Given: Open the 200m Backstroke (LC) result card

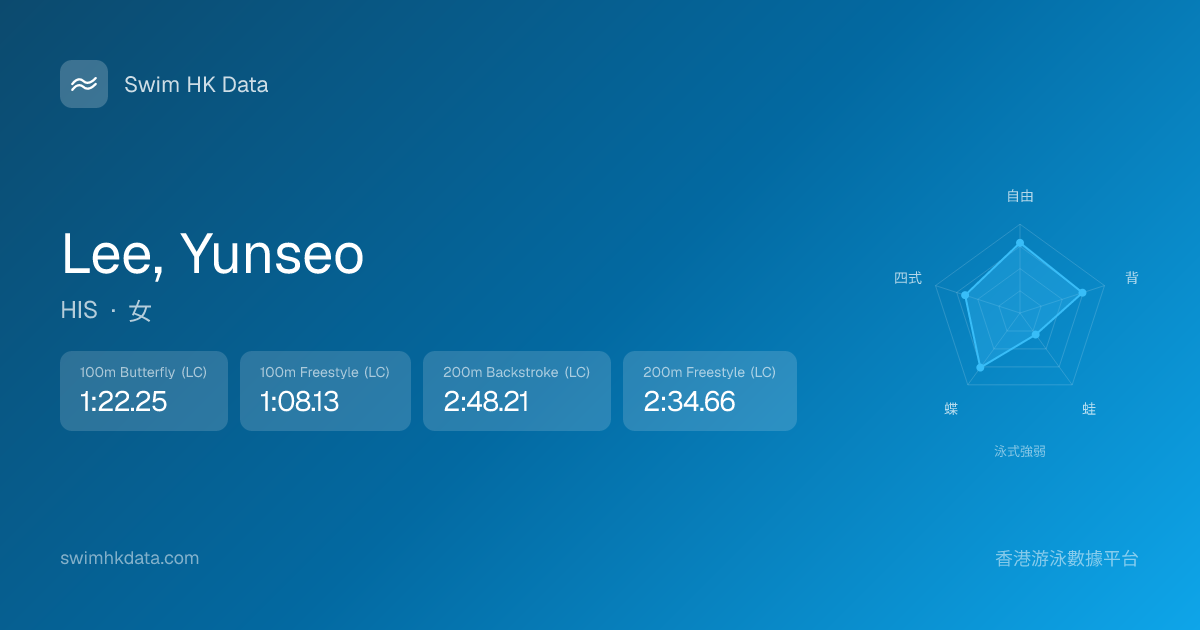Looking at the screenshot, I should [517, 391].
